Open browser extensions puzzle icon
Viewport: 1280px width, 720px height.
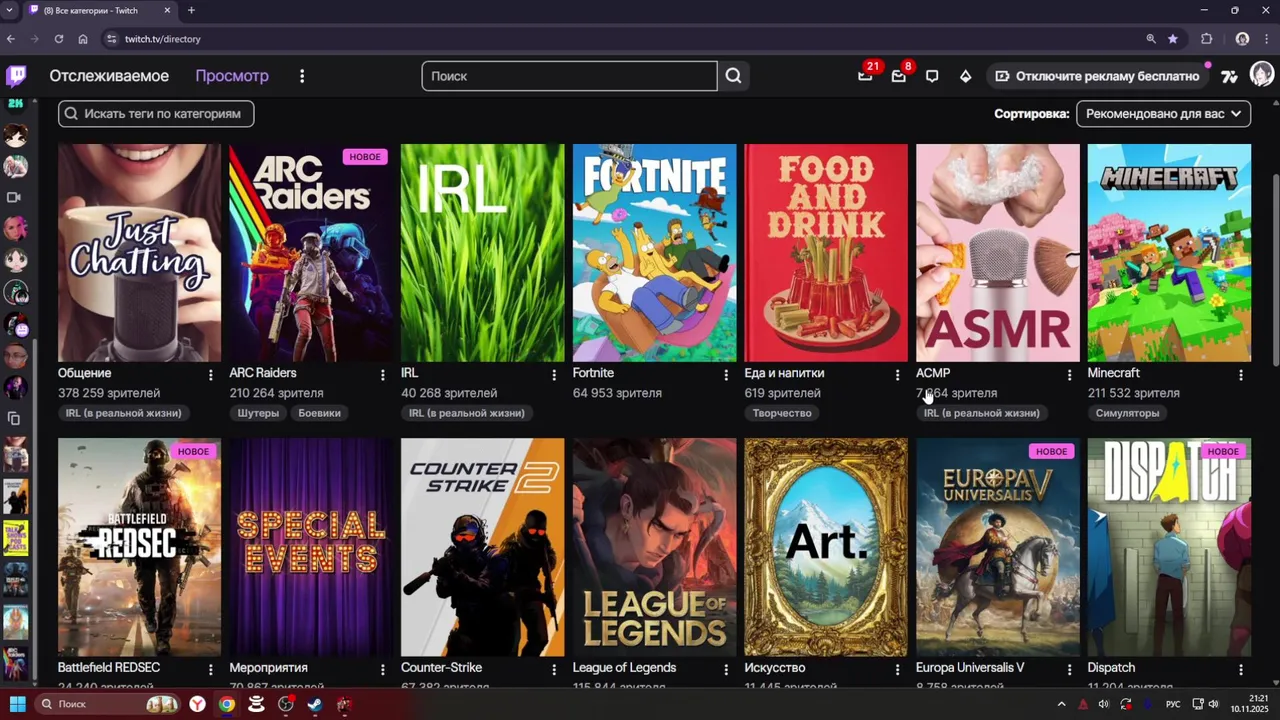click(1207, 39)
